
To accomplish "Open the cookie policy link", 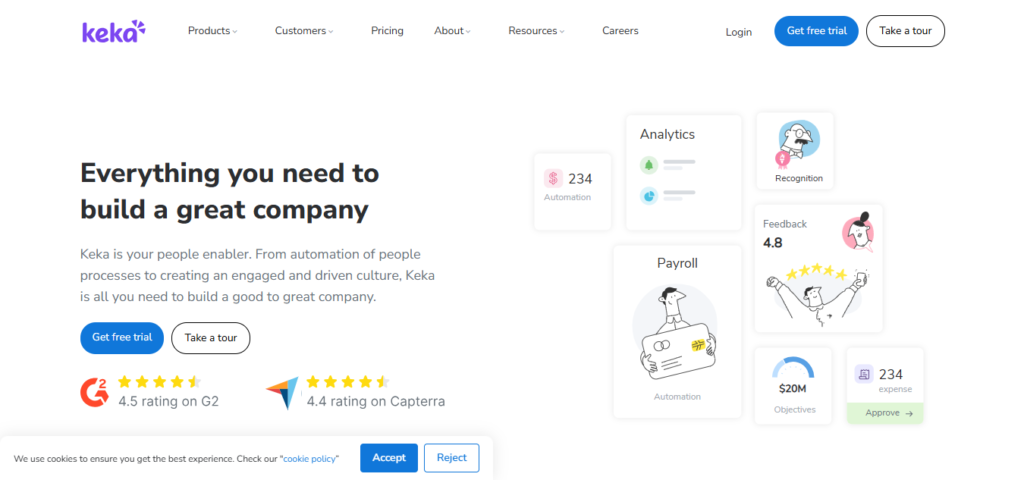I will (x=309, y=459).
